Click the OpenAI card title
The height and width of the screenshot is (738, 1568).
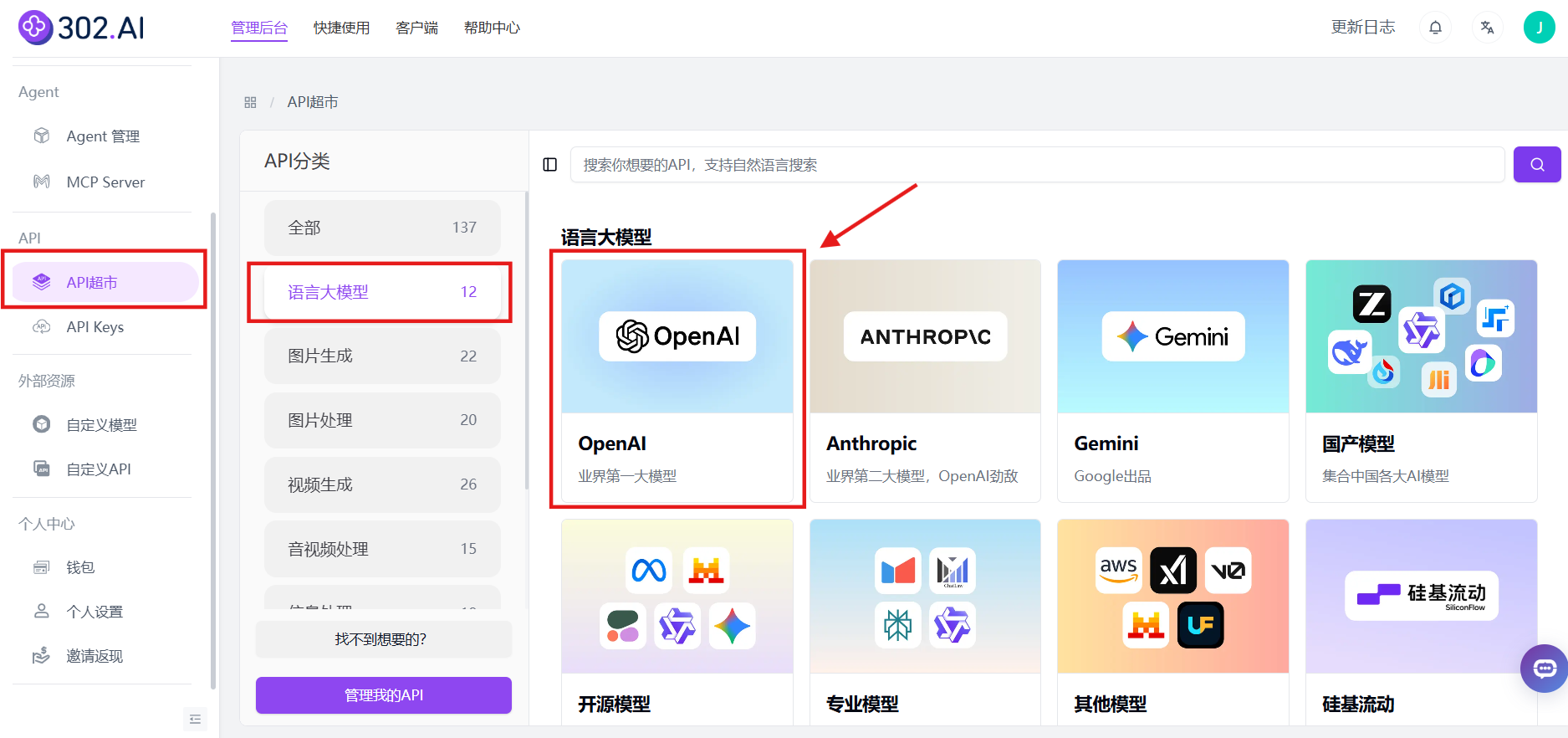point(612,443)
